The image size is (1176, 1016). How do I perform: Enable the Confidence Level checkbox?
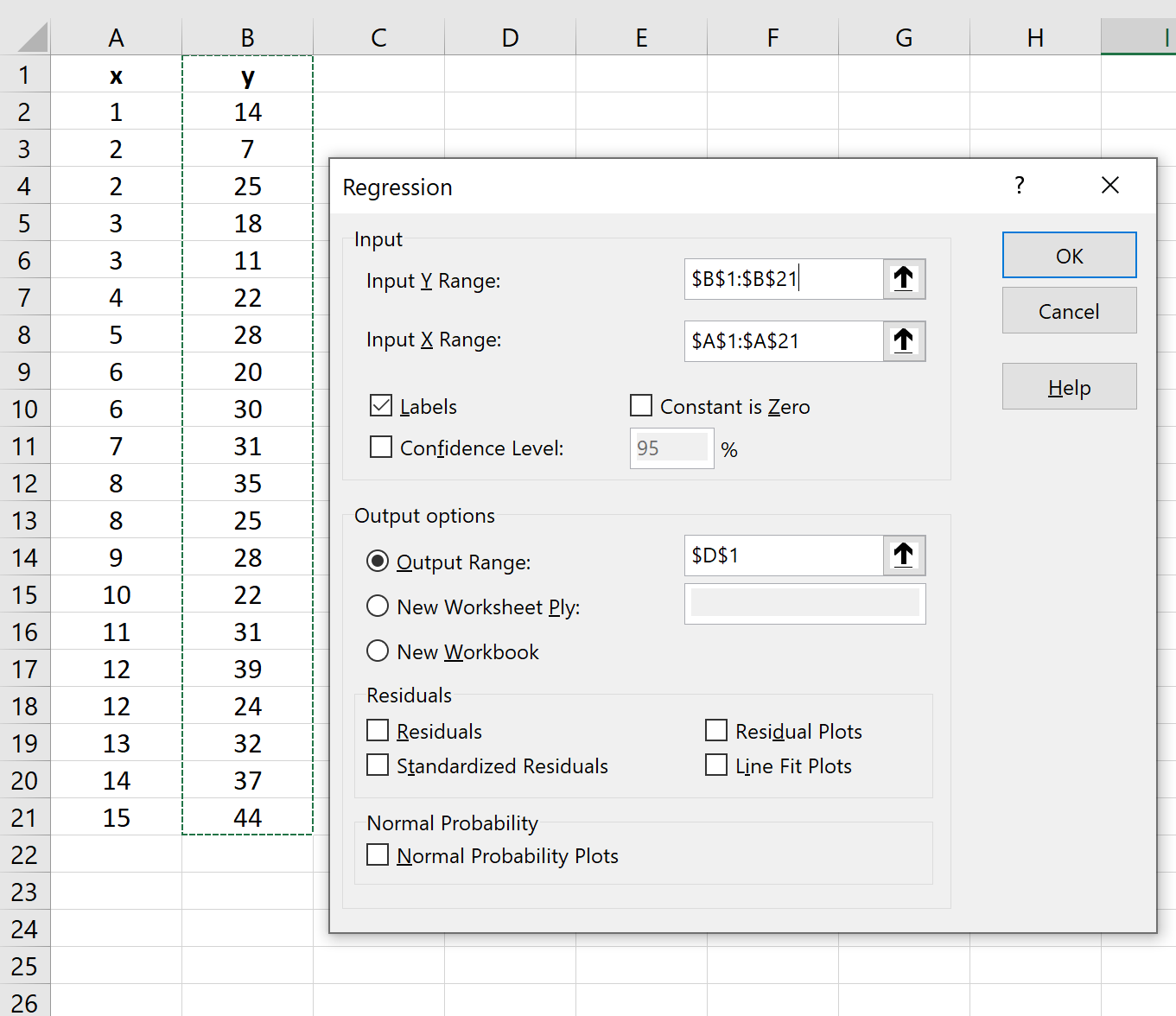tap(380, 447)
